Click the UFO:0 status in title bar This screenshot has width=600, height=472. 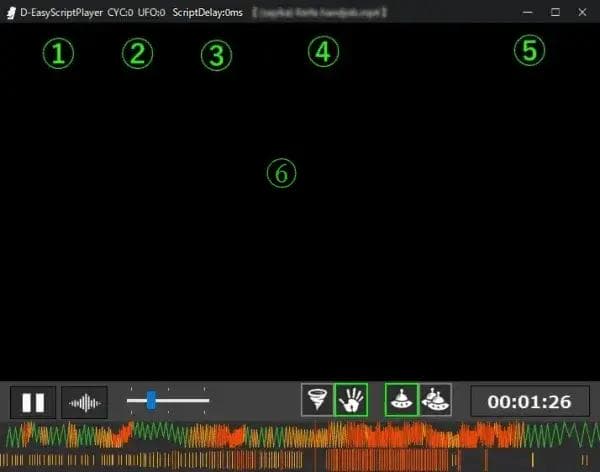tap(150, 12)
